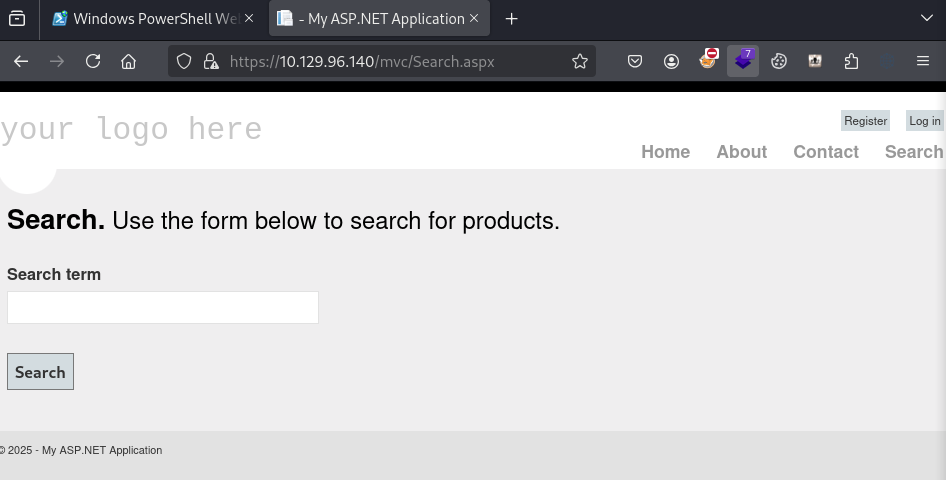Viewport: 946px width, 480px height.
Task: Click the 'Search term' label
Action: [54, 274]
